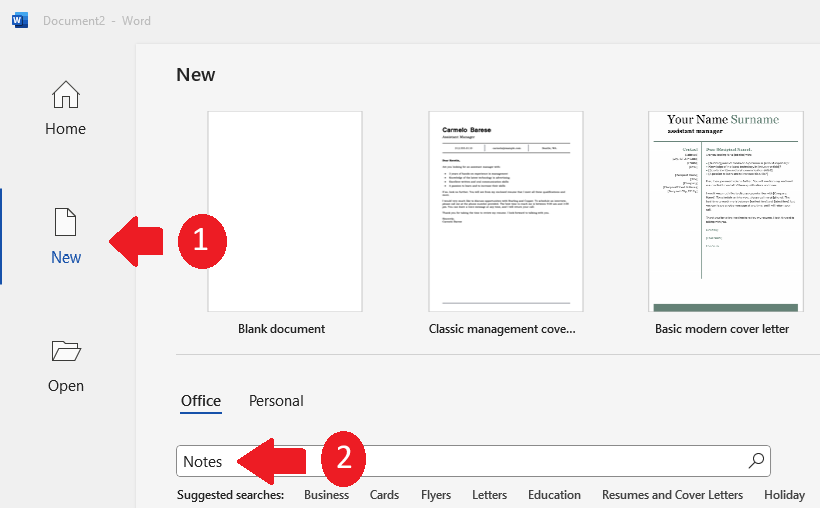Click the Classic management cove... caption
Screen dimensions: 820x509
pyautogui.click(x=502, y=329)
